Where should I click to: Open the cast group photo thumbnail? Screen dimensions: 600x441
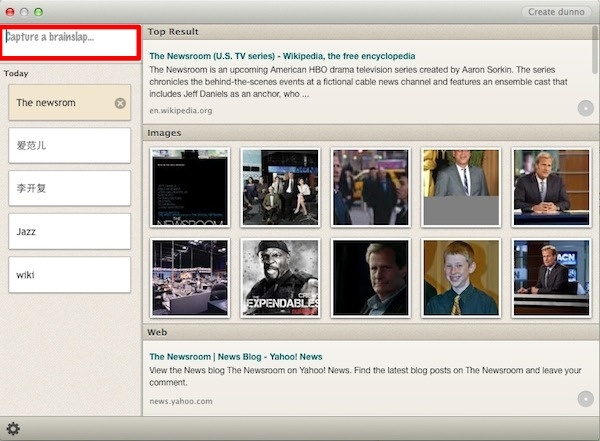(x=280, y=187)
